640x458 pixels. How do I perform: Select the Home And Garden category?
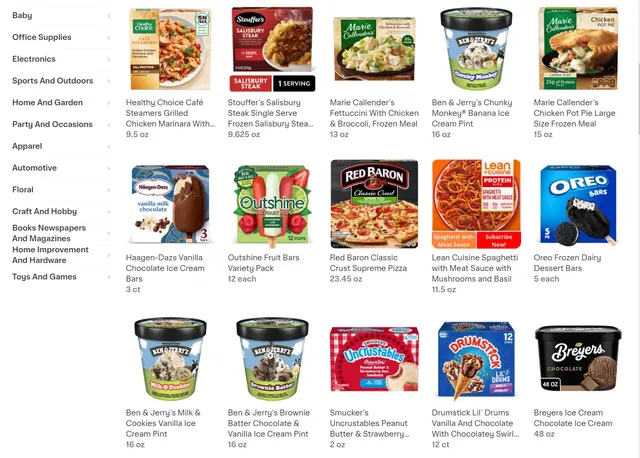point(47,102)
